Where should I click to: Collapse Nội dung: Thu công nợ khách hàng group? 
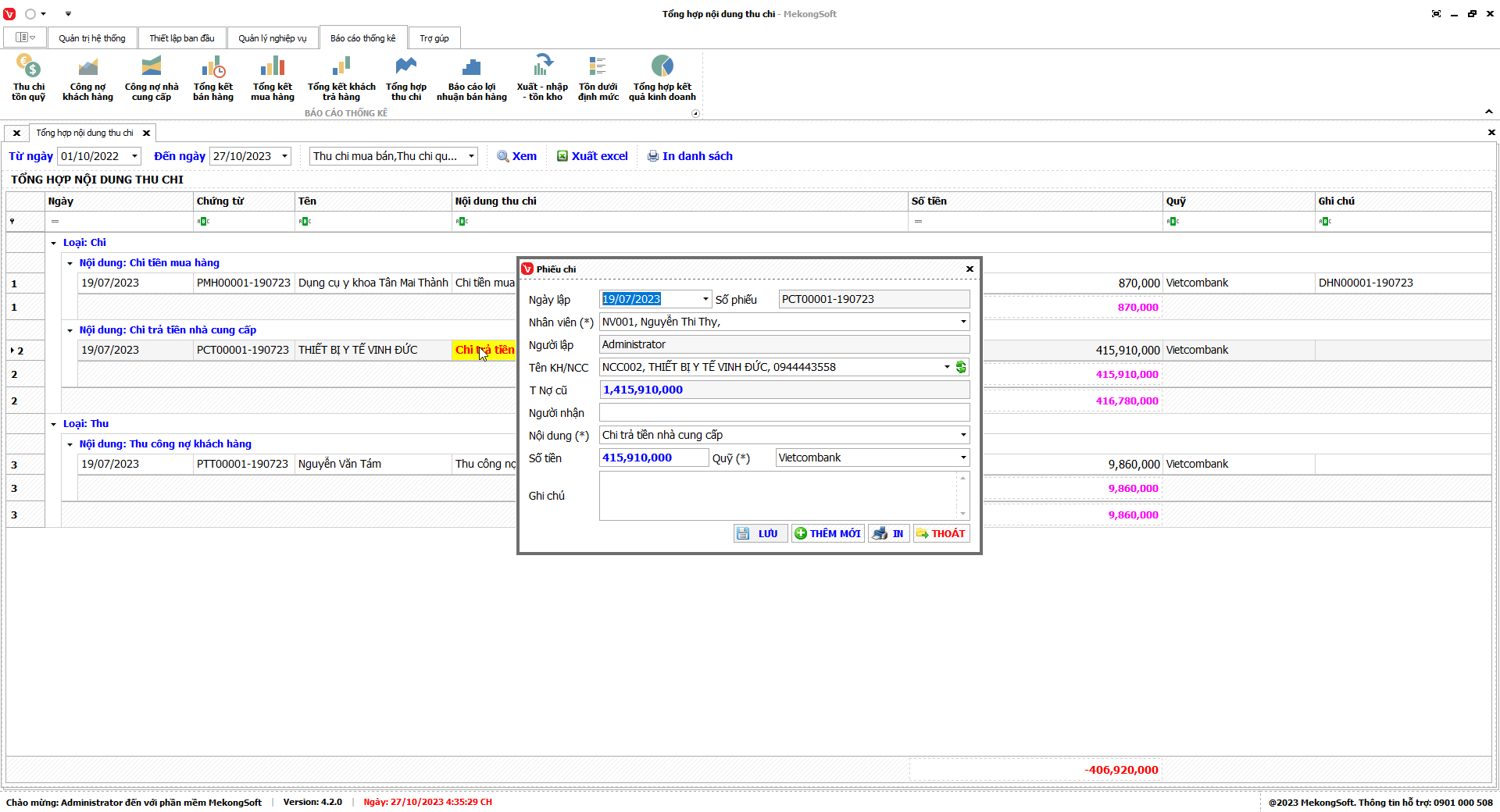(70, 444)
